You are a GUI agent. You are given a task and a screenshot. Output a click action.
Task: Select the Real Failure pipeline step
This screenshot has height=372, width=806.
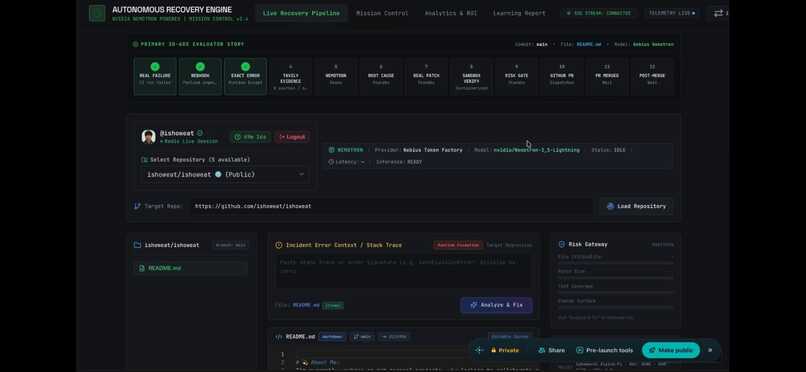click(155, 76)
